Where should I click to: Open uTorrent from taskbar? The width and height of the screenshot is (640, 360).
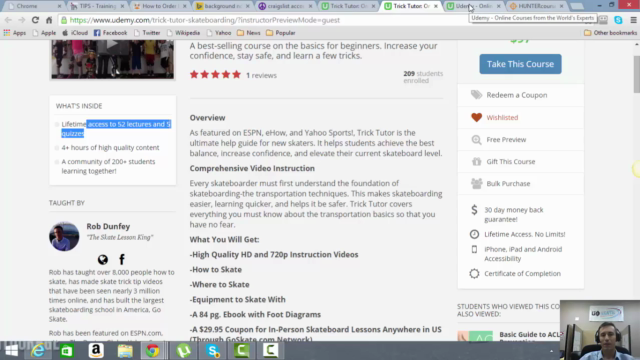point(184,351)
